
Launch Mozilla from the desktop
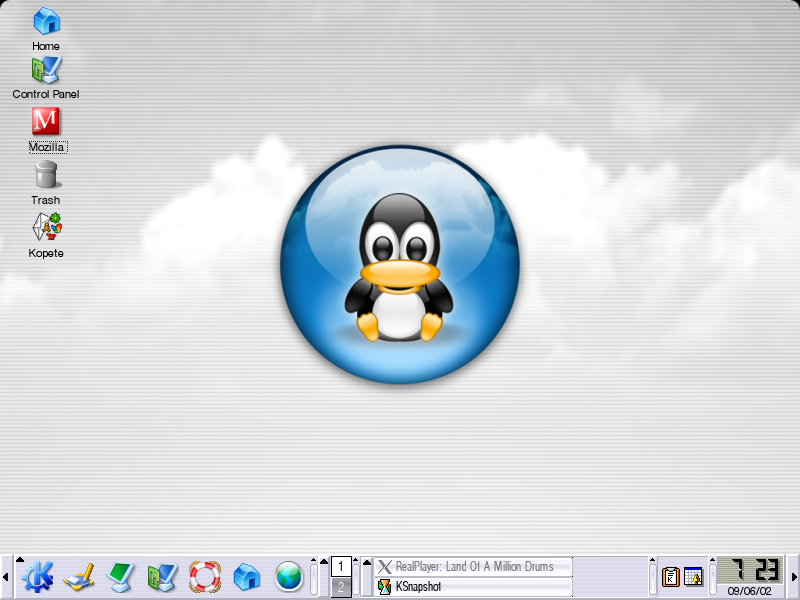point(46,121)
